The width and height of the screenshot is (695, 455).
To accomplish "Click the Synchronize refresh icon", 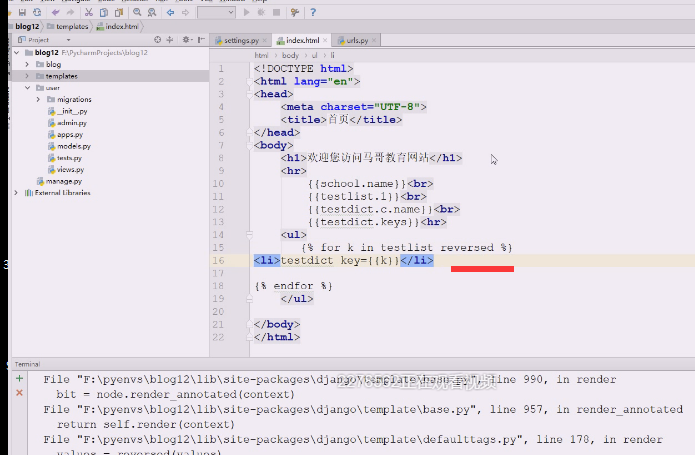I will click(37, 12).
